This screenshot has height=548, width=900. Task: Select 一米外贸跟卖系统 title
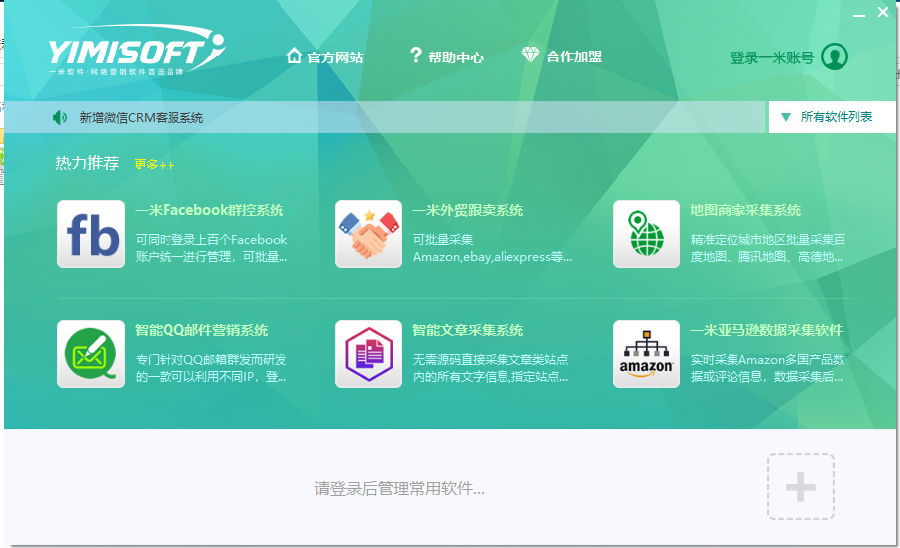click(x=468, y=210)
